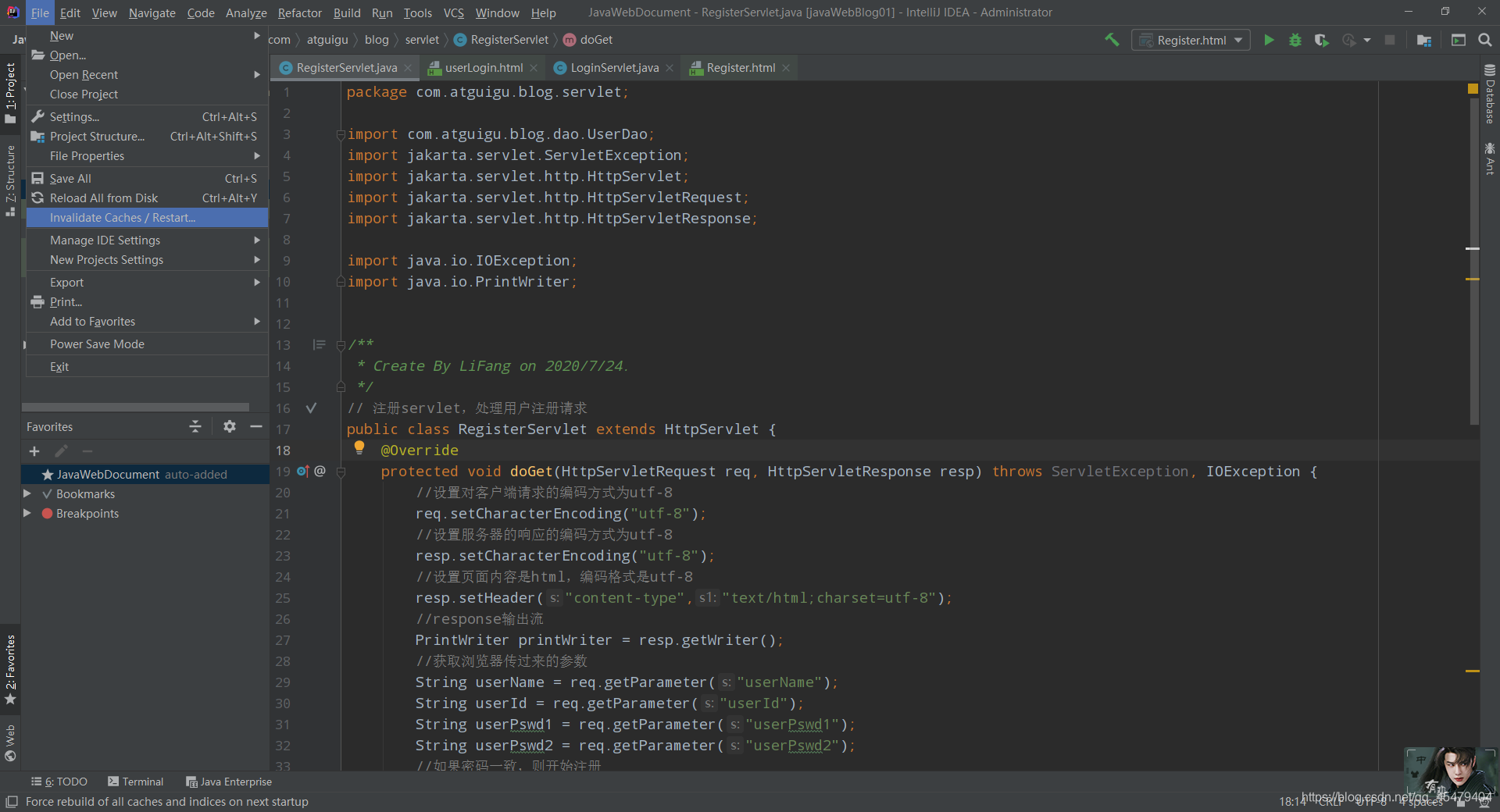This screenshot has height=812, width=1500.
Task: Start debugging with the bug icon
Action: point(1295,40)
